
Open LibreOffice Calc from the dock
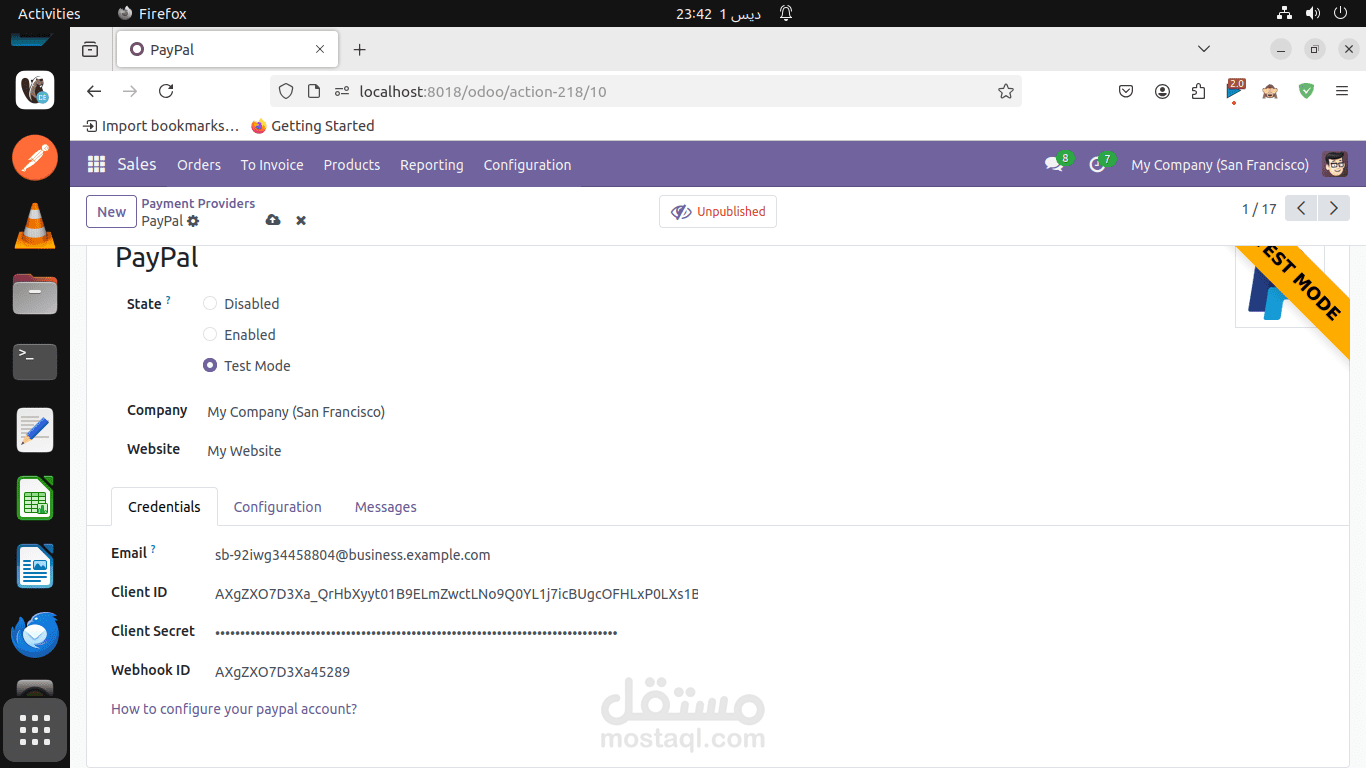(35, 498)
